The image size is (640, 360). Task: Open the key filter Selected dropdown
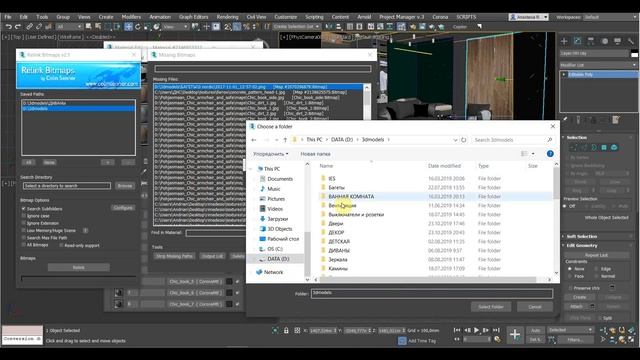(571, 330)
